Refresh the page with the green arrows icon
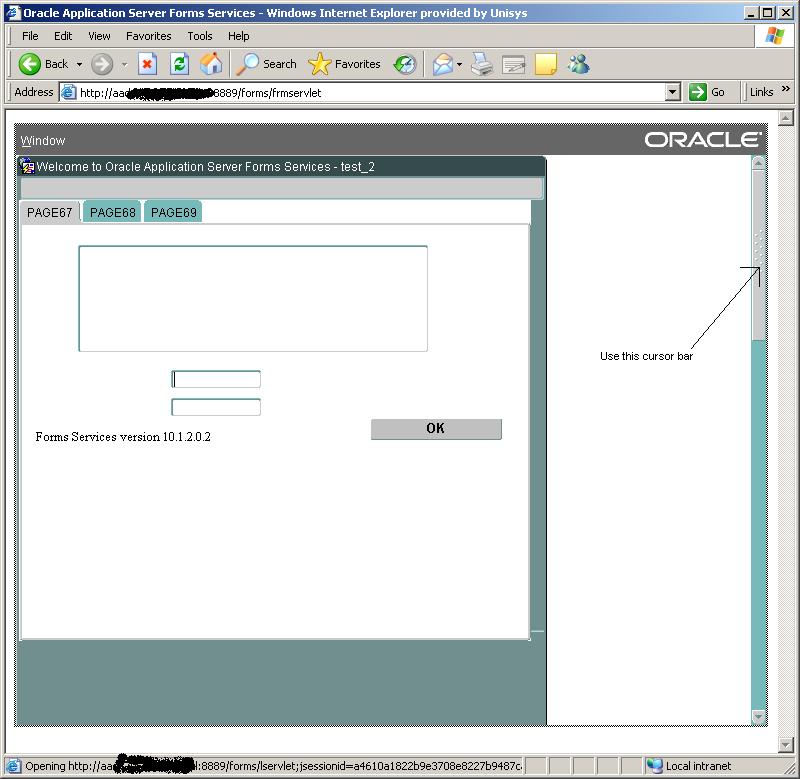 (180, 64)
